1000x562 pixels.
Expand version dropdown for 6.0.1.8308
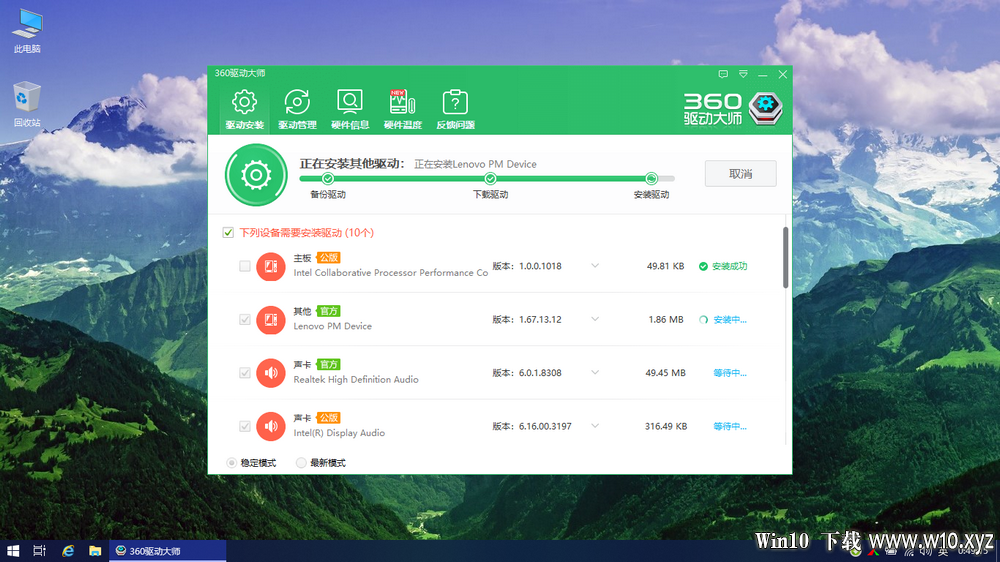point(594,373)
